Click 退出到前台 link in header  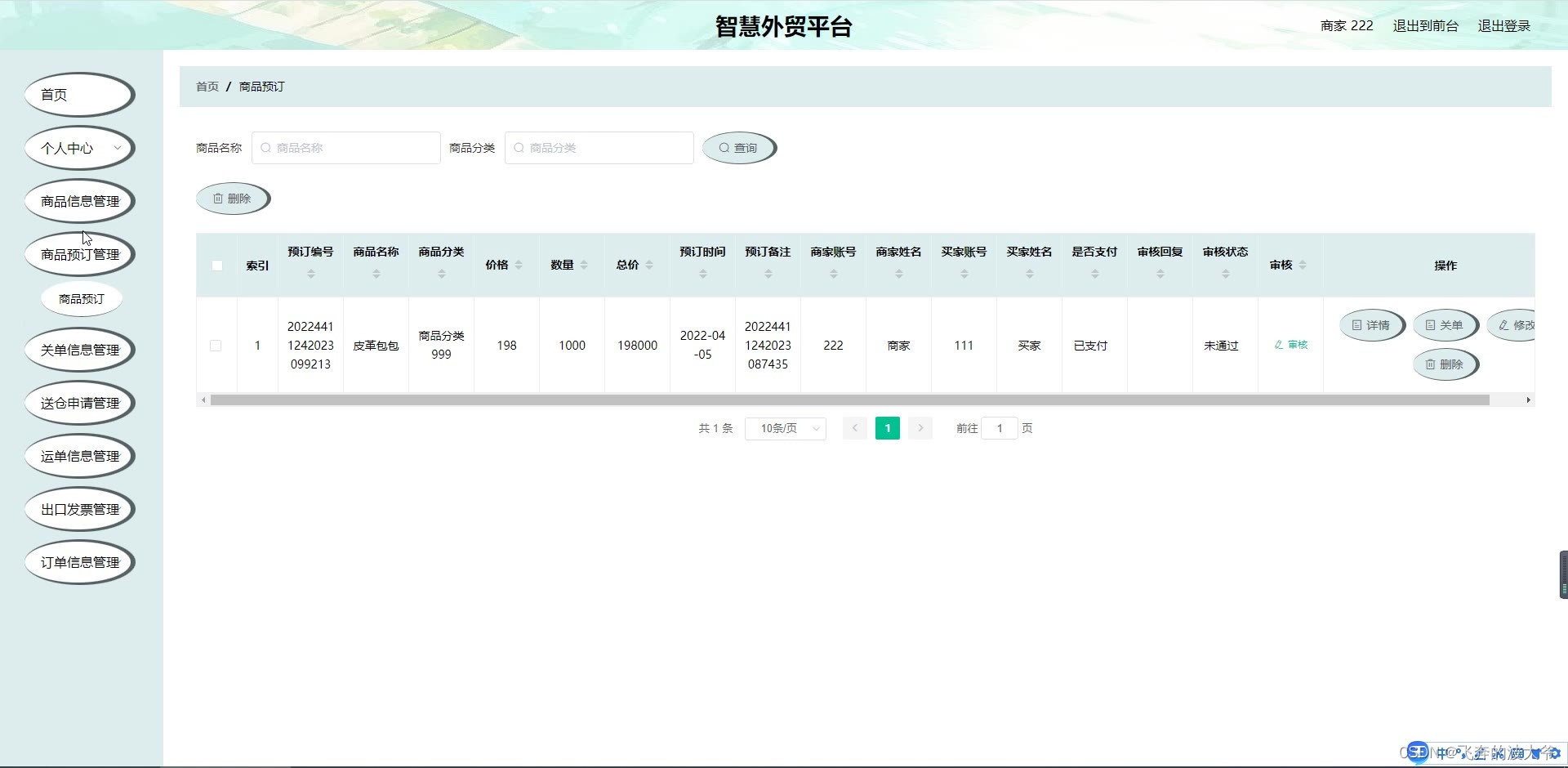pos(1425,26)
